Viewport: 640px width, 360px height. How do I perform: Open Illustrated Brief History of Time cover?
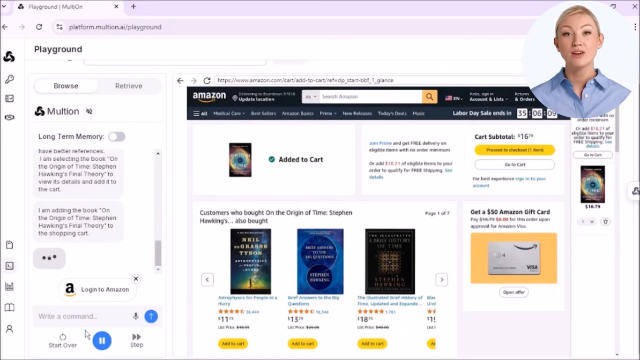(390, 261)
